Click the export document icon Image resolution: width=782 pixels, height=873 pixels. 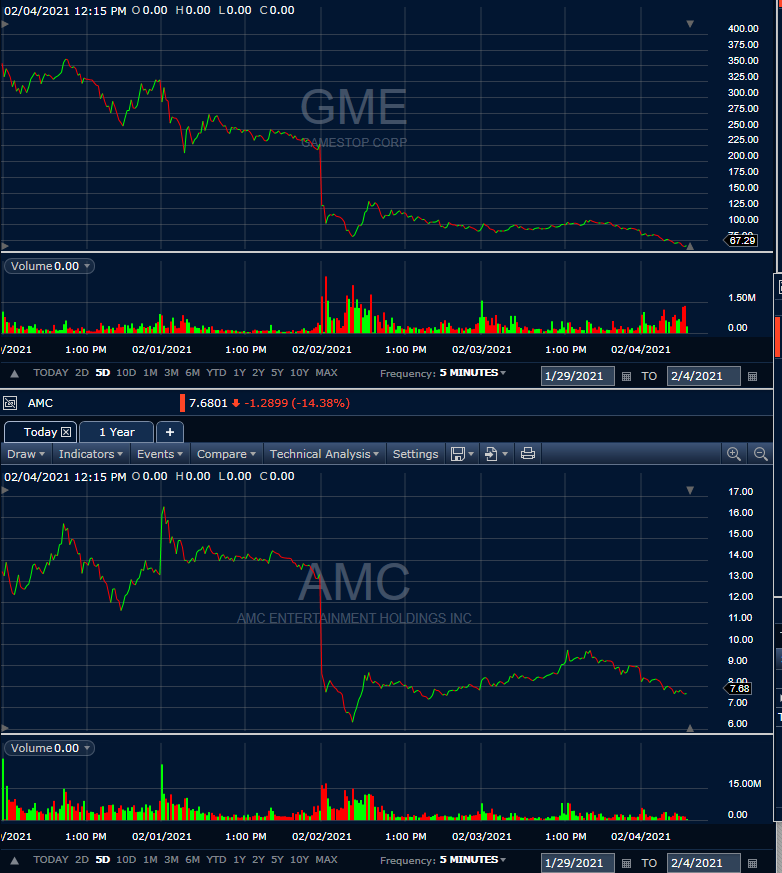click(x=491, y=454)
